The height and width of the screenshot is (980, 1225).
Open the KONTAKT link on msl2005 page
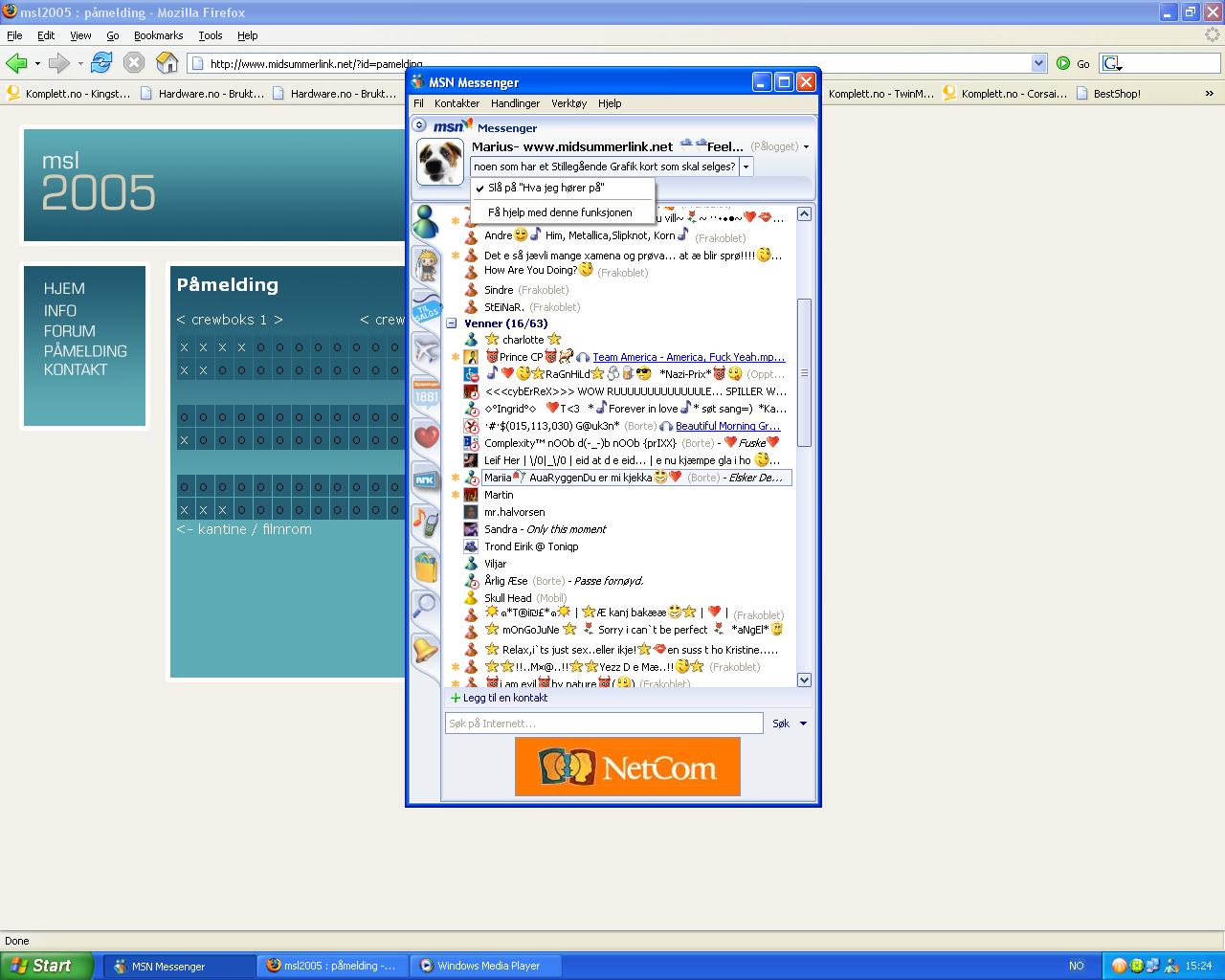(76, 369)
